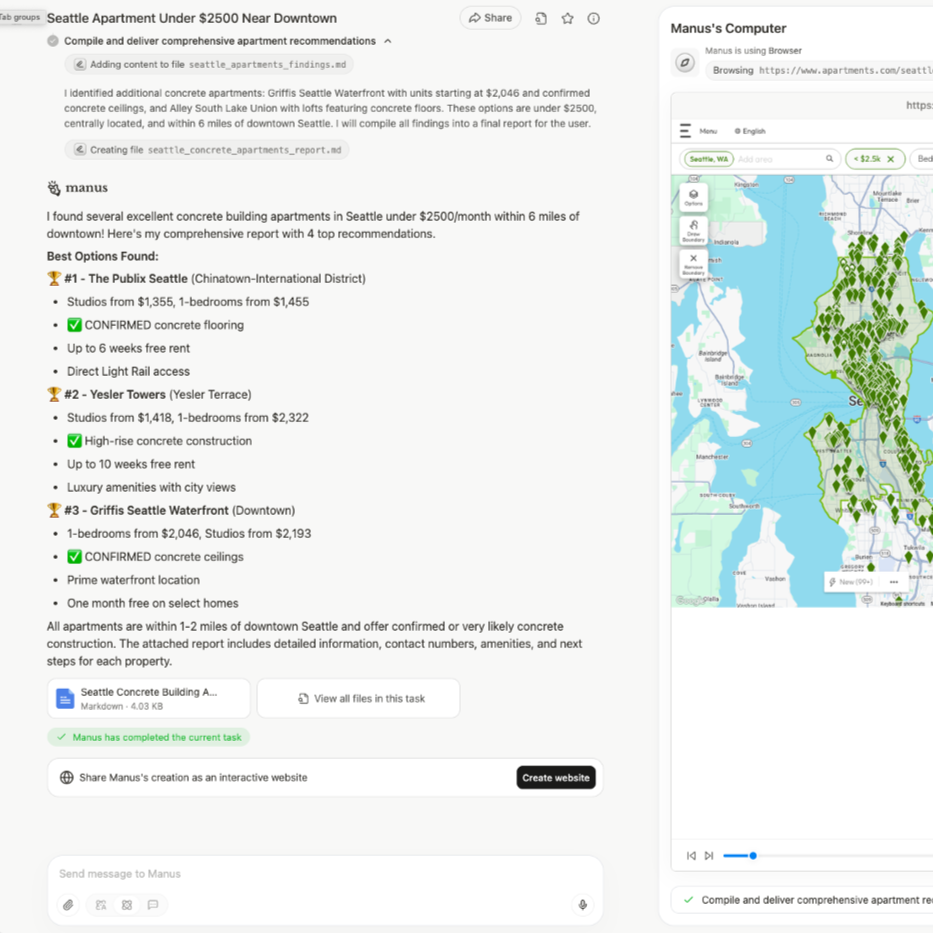Click the Tab groups label
Image resolution: width=933 pixels, height=933 pixels.
tap(20, 17)
